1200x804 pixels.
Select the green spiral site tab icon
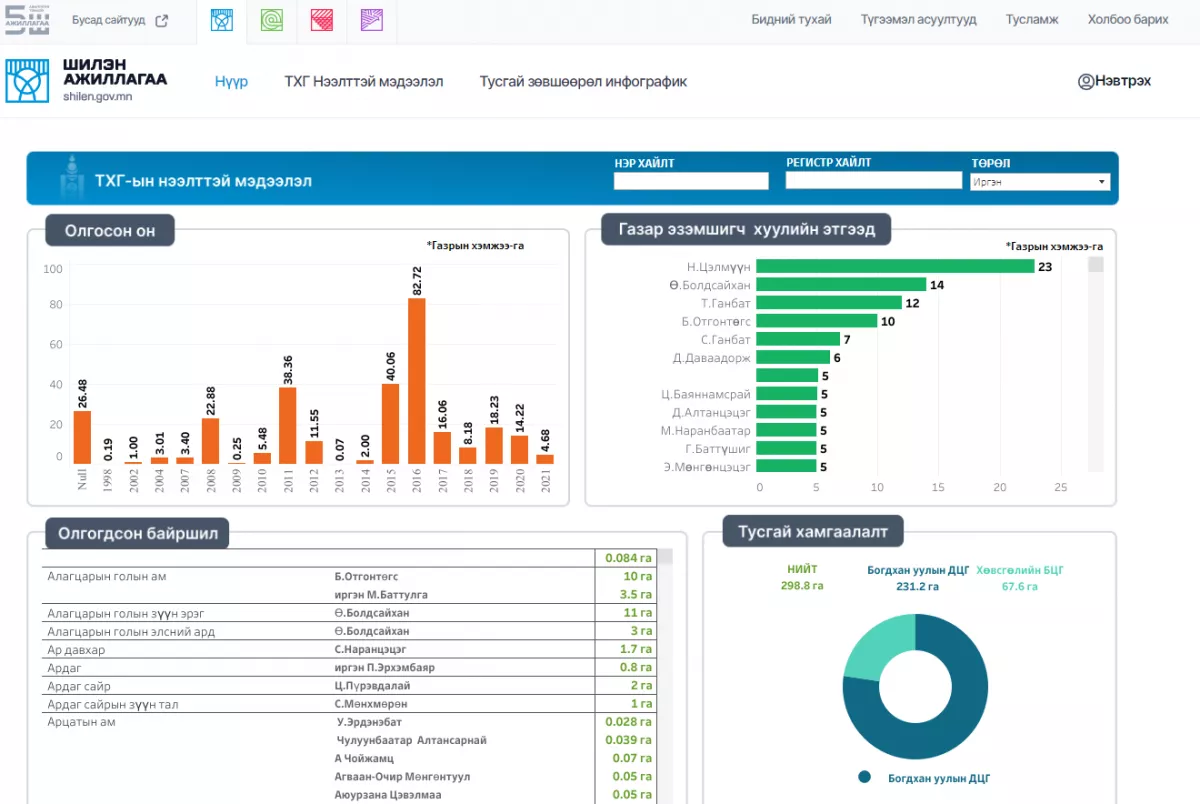[272, 20]
